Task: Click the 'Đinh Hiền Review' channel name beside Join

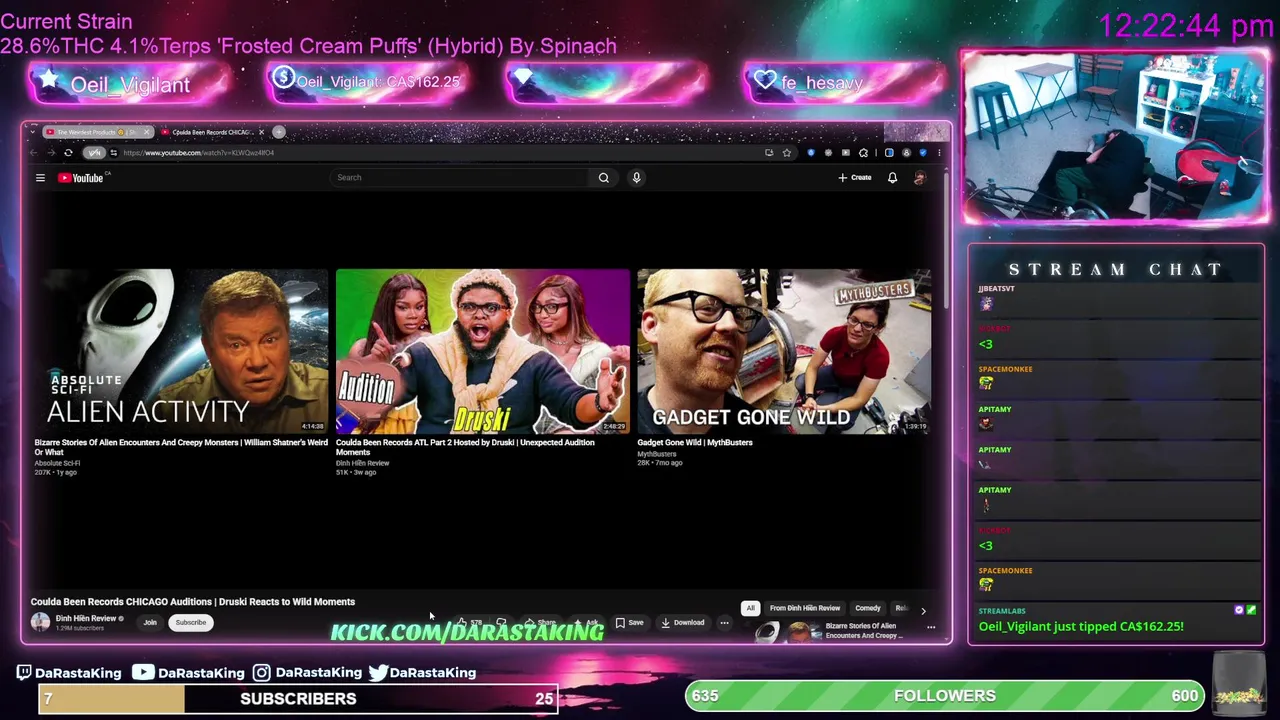Action: 86,619
